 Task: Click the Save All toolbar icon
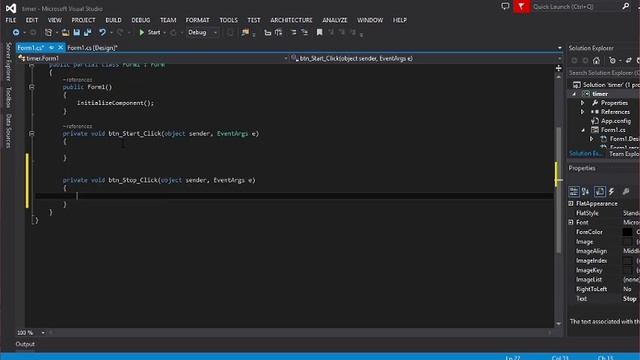coord(87,32)
